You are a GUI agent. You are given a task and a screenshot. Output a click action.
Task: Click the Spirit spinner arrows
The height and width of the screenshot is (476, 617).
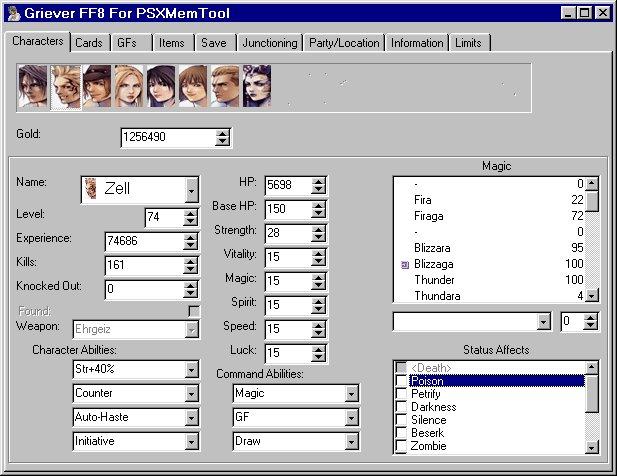coord(318,305)
